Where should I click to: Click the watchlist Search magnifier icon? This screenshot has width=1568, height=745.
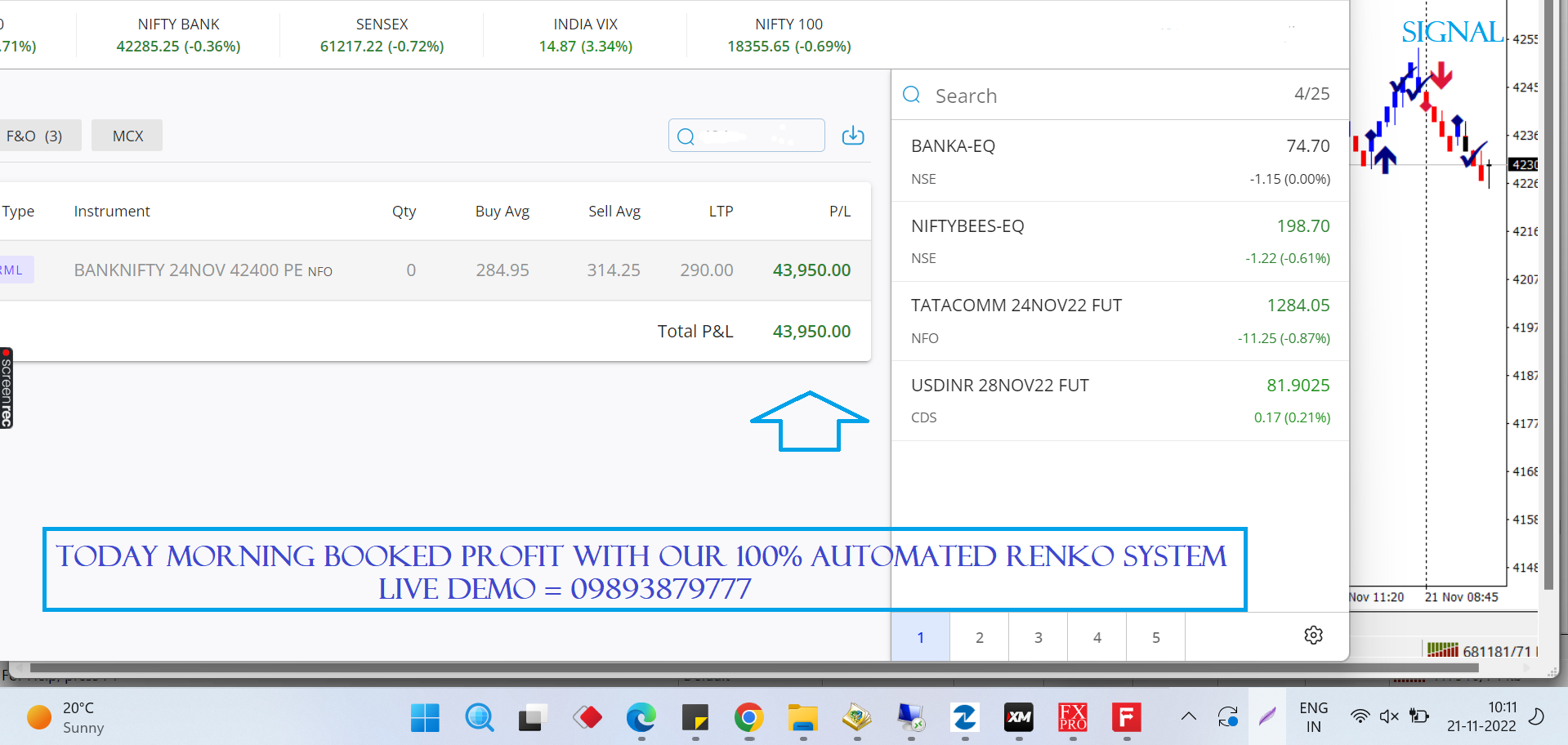911,95
